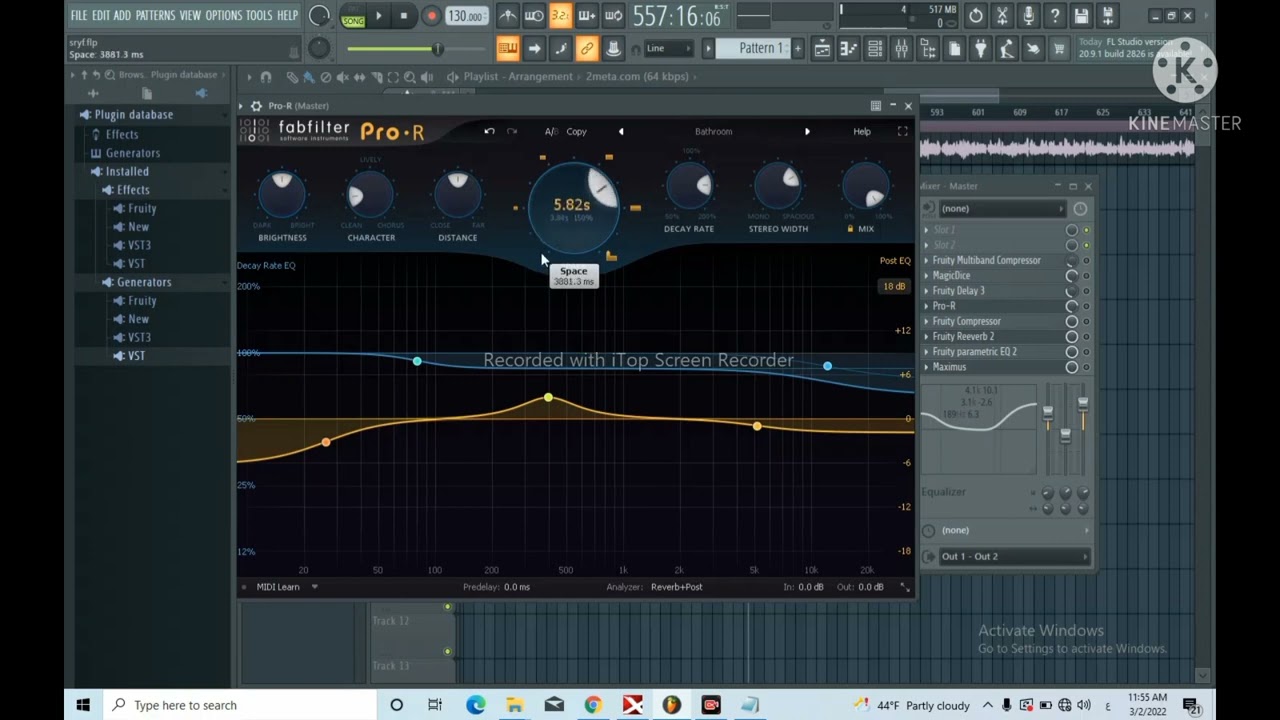Expand Fruity Multiband Compressor slot arrow
Screen dimensions: 1280x720
(x=925, y=261)
